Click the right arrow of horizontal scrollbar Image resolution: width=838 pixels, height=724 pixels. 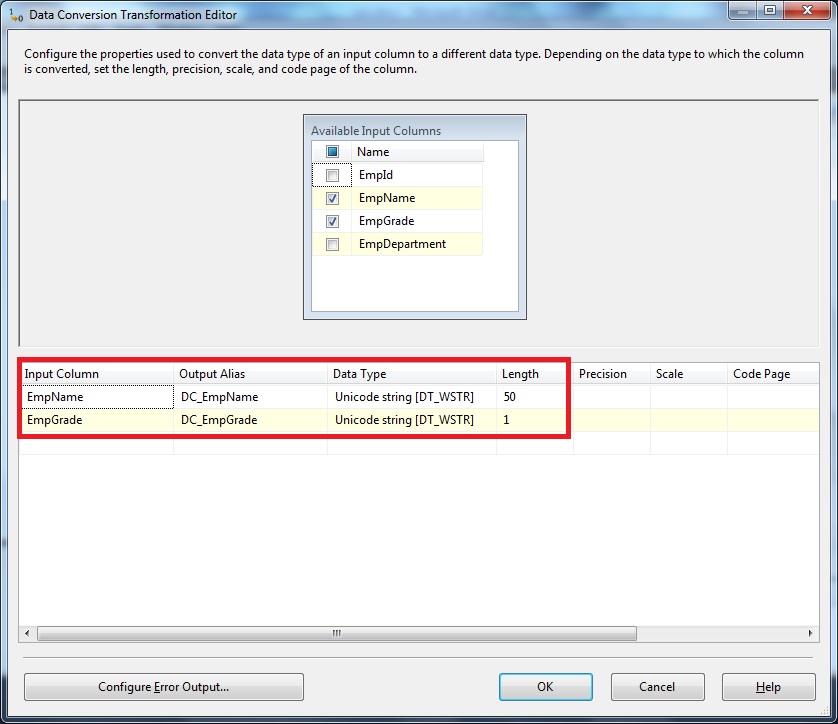pyautogui.click(x=812, y=633)
